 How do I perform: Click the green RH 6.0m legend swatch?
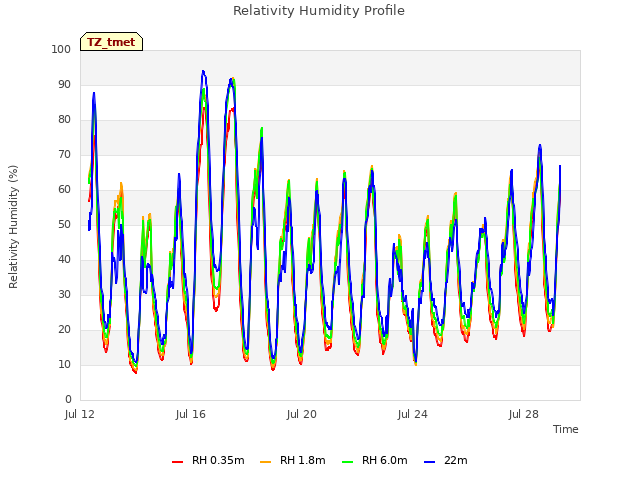tap(347, 462)
